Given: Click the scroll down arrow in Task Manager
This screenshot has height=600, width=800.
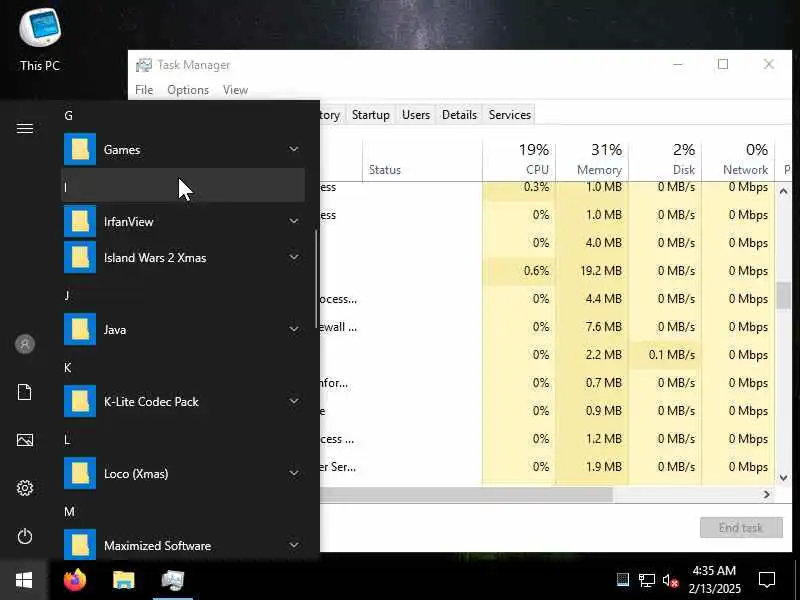Looking at the screenshot, I should pyautogui.click(x=784, y=478).
